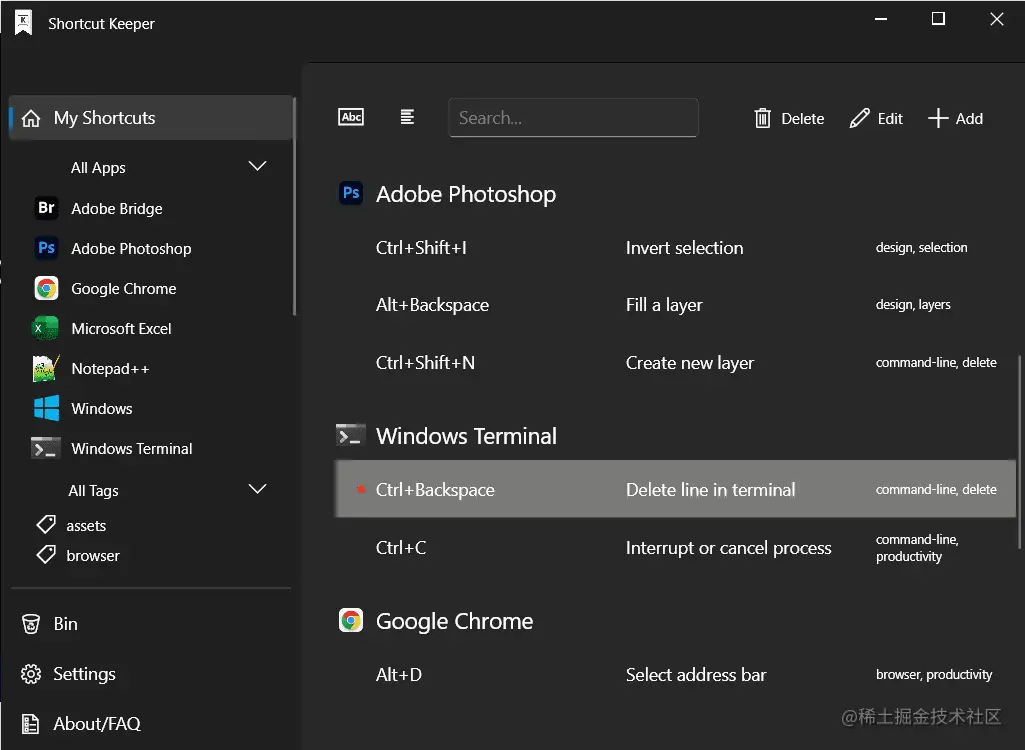
Task: Click the About/FAQ document icon
Action: pyautogui.click(x=31, y=724)
